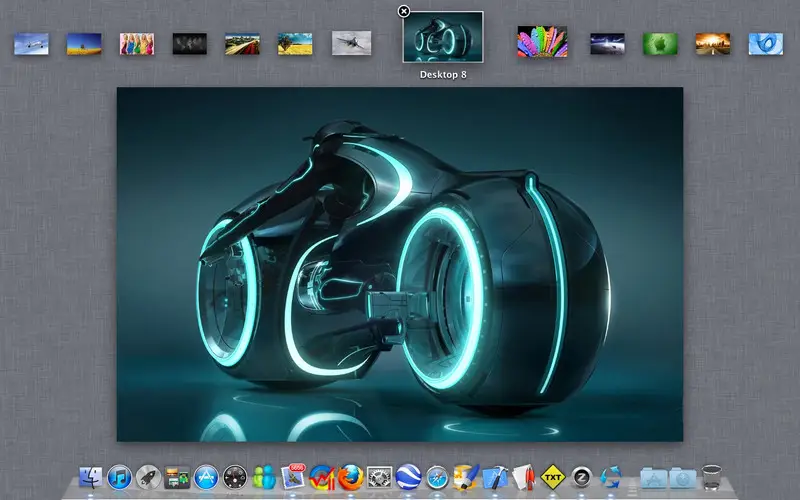The height and width of the screenshot is (500, 800).
Task: Switch to the lone tree field desktop
Action: [x=84, y=44]
